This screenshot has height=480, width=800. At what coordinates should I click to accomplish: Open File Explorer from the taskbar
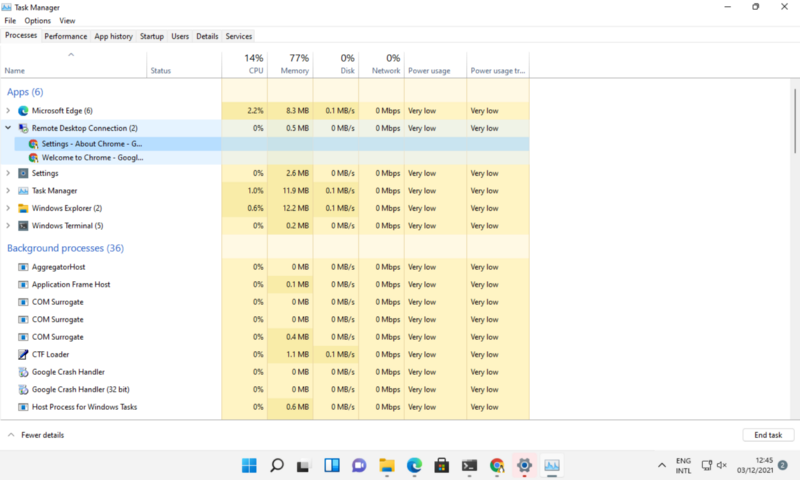click(x=387, y=465)
